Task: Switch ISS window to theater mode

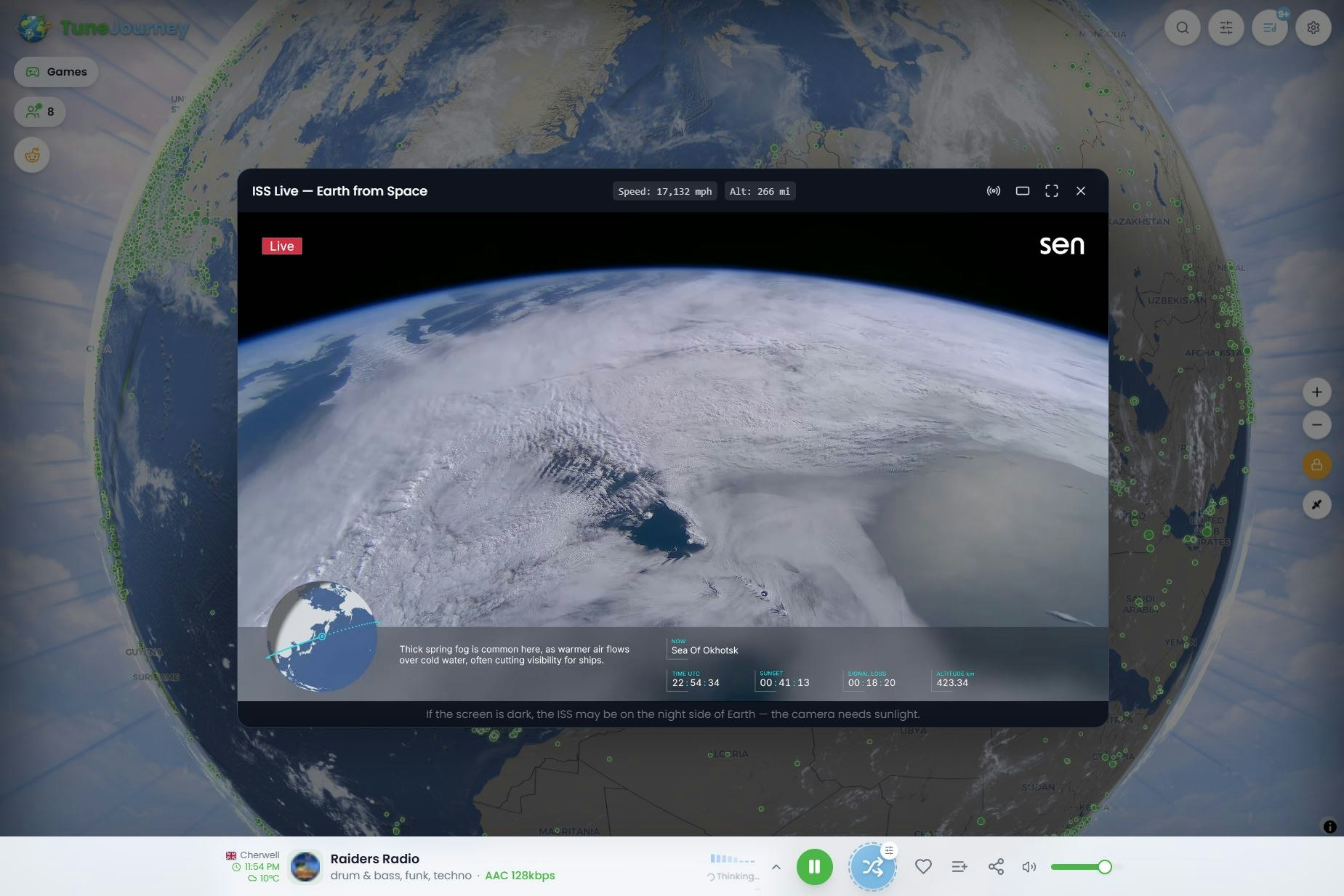Action: [1023, 191]
